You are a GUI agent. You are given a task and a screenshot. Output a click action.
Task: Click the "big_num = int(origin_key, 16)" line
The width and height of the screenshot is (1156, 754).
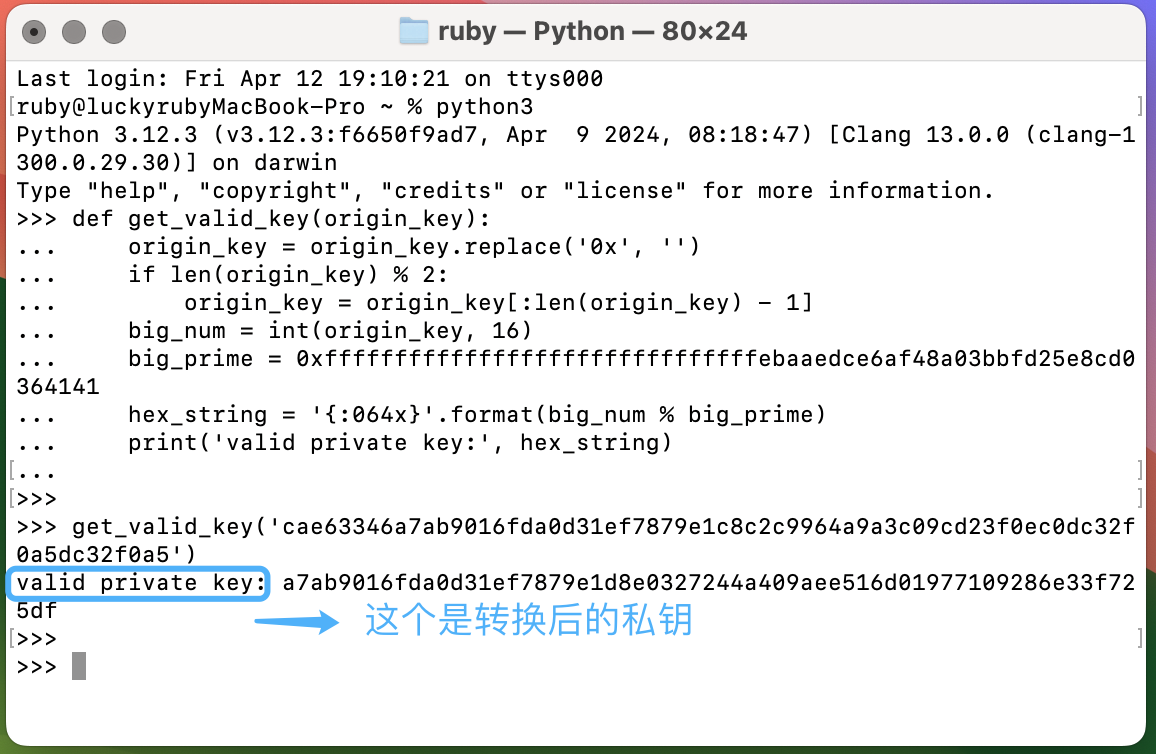[330, 331]
